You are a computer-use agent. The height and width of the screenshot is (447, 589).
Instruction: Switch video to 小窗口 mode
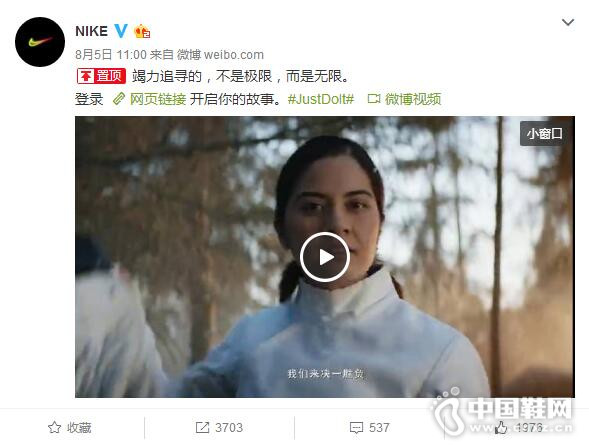(544, 133)
